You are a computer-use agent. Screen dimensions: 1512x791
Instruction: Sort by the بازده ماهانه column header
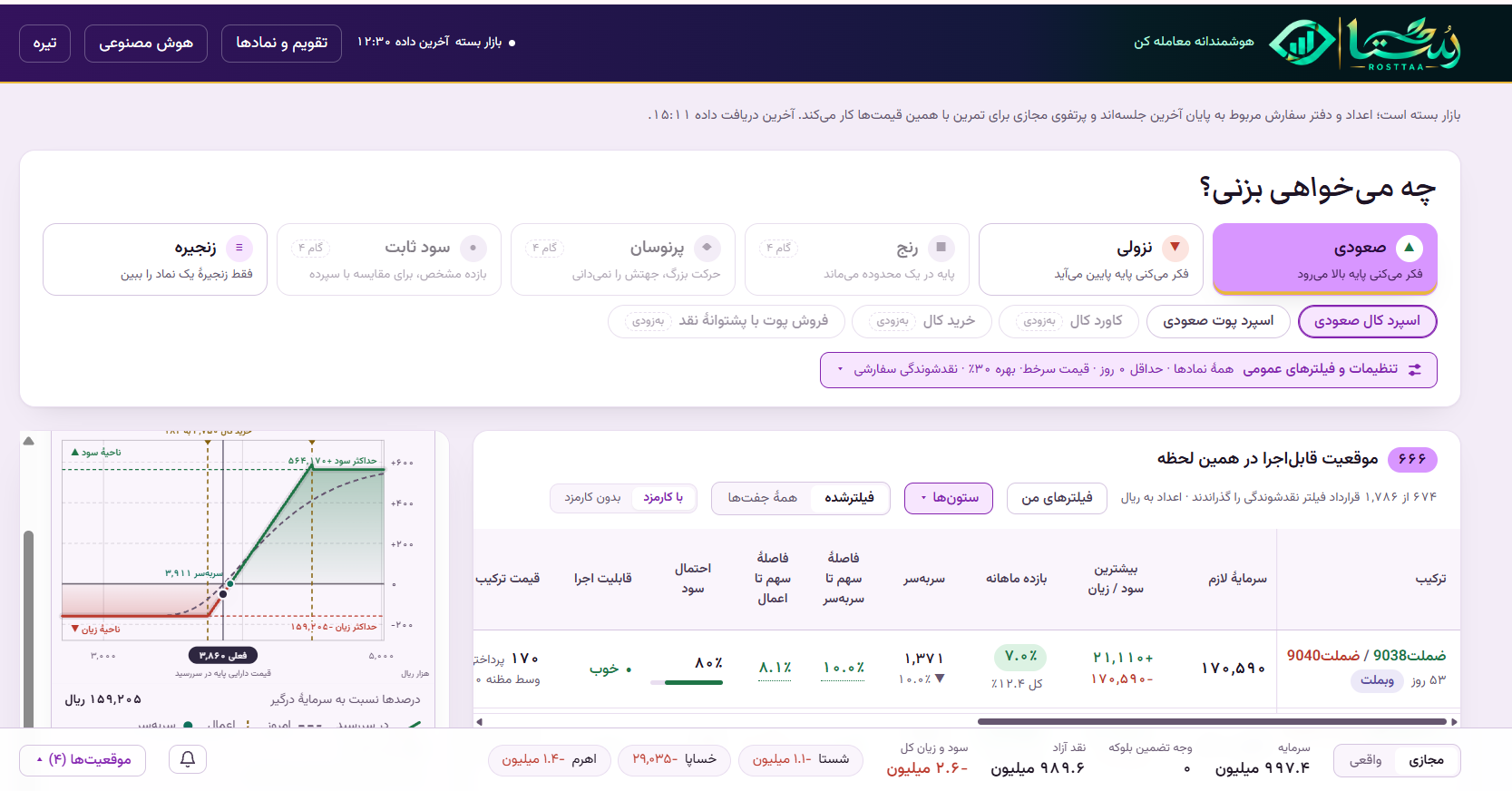coord(1017,578)
